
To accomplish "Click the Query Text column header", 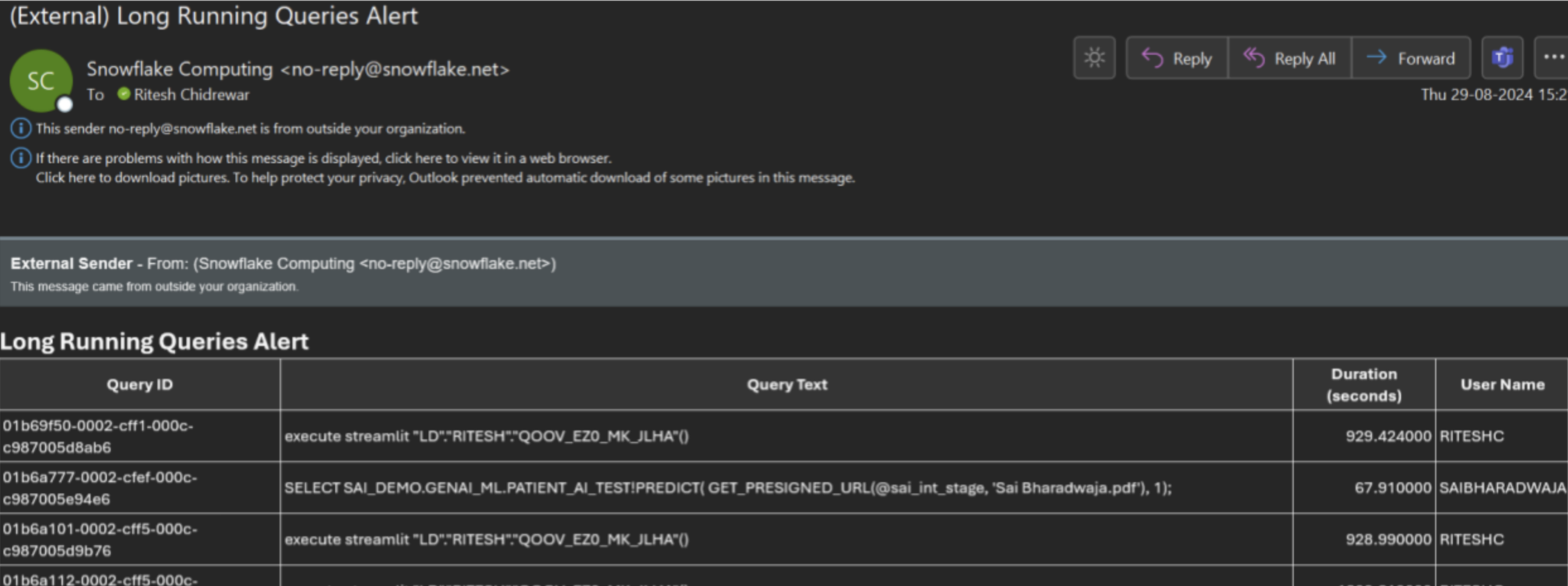I will 787,385.
